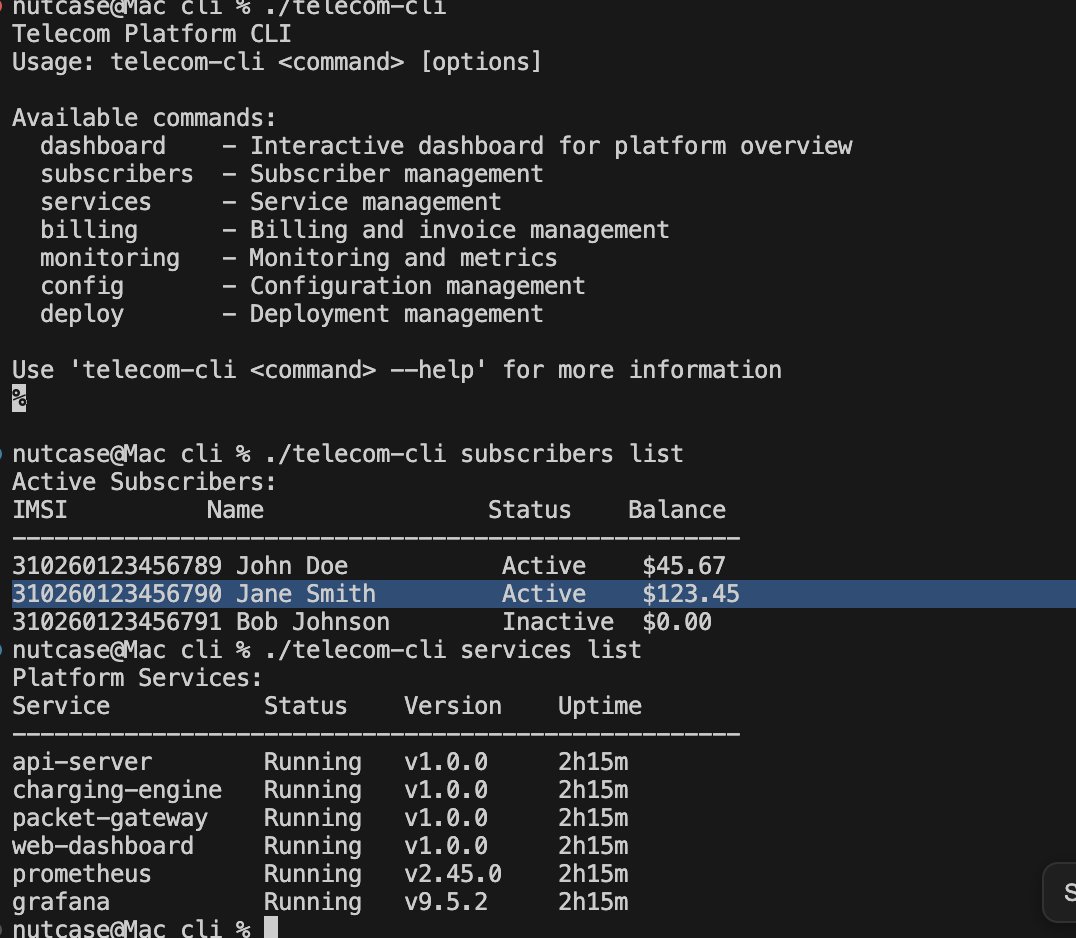Click the 'Available commands:' heading
1076x938 pixels.
144,118
